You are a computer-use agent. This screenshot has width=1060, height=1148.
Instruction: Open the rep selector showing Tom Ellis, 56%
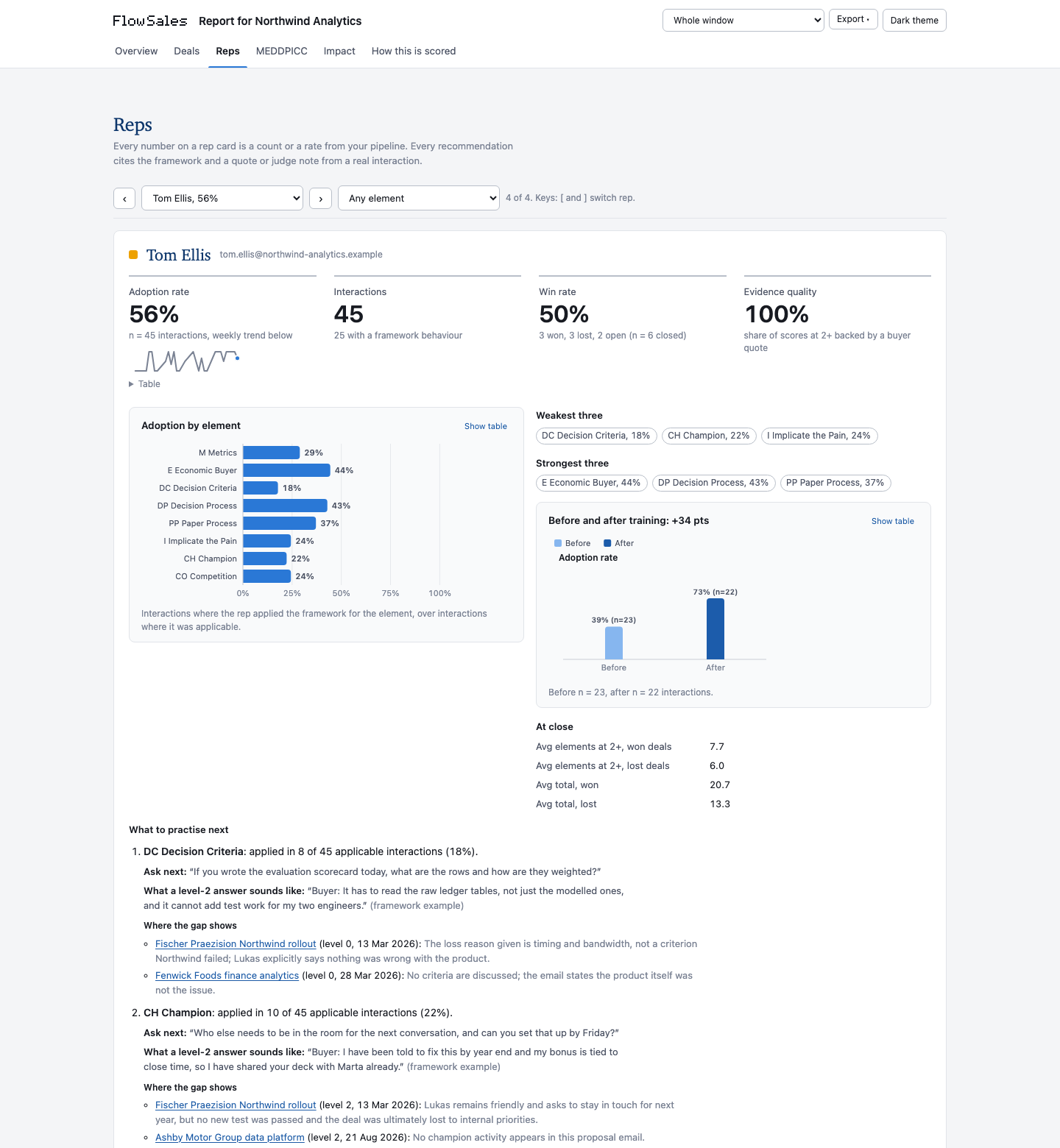click(222, 198)
